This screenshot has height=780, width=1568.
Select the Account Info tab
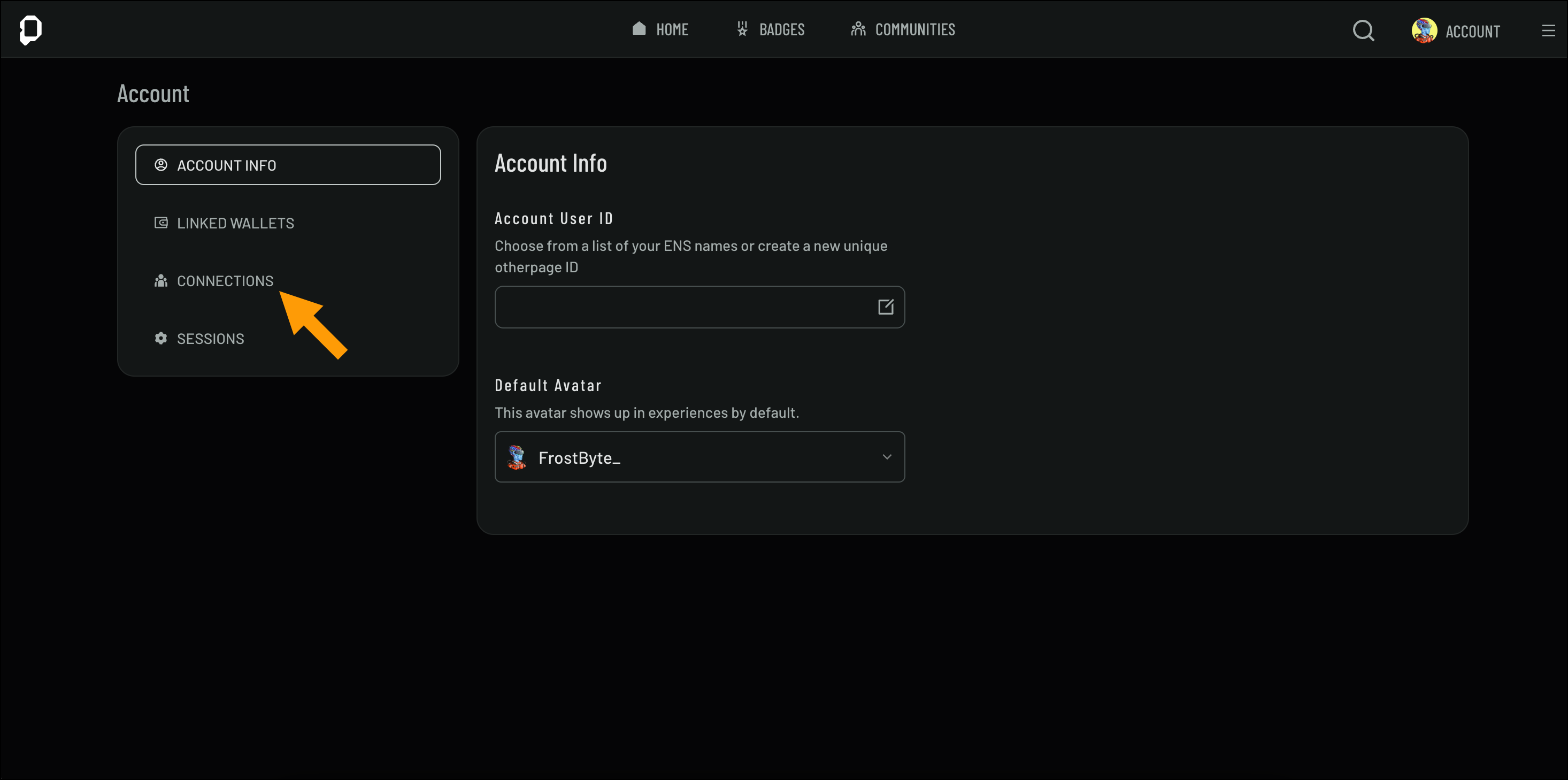(287, 165)
